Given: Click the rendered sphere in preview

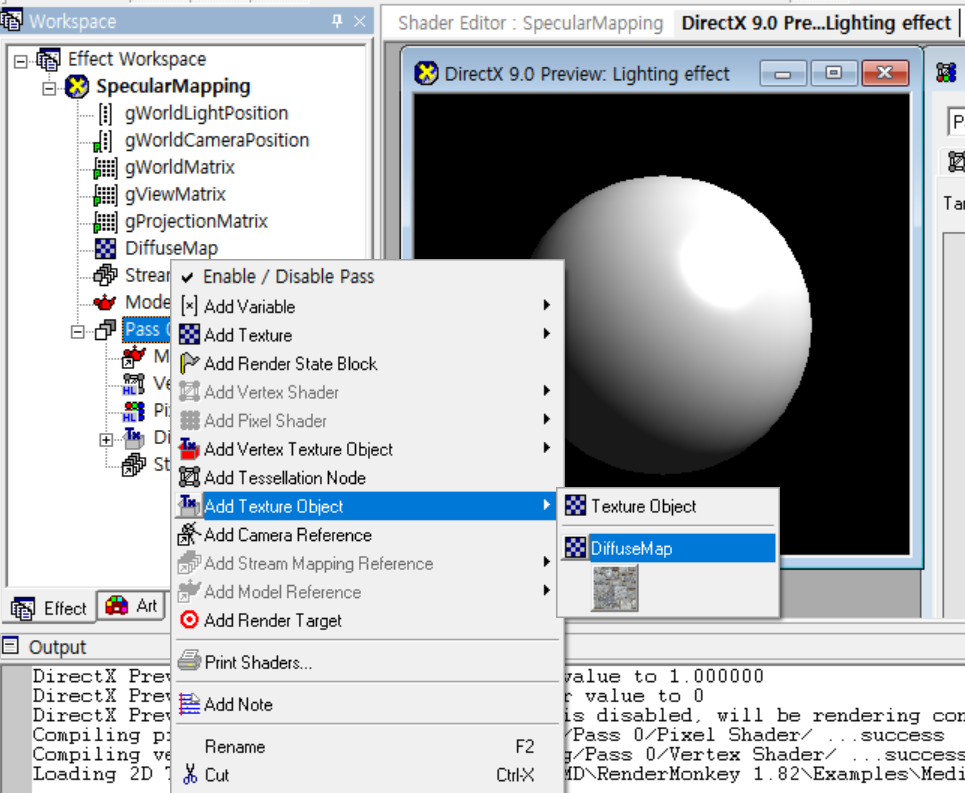Looking at the screenshot, I should [x=671, y=325].
